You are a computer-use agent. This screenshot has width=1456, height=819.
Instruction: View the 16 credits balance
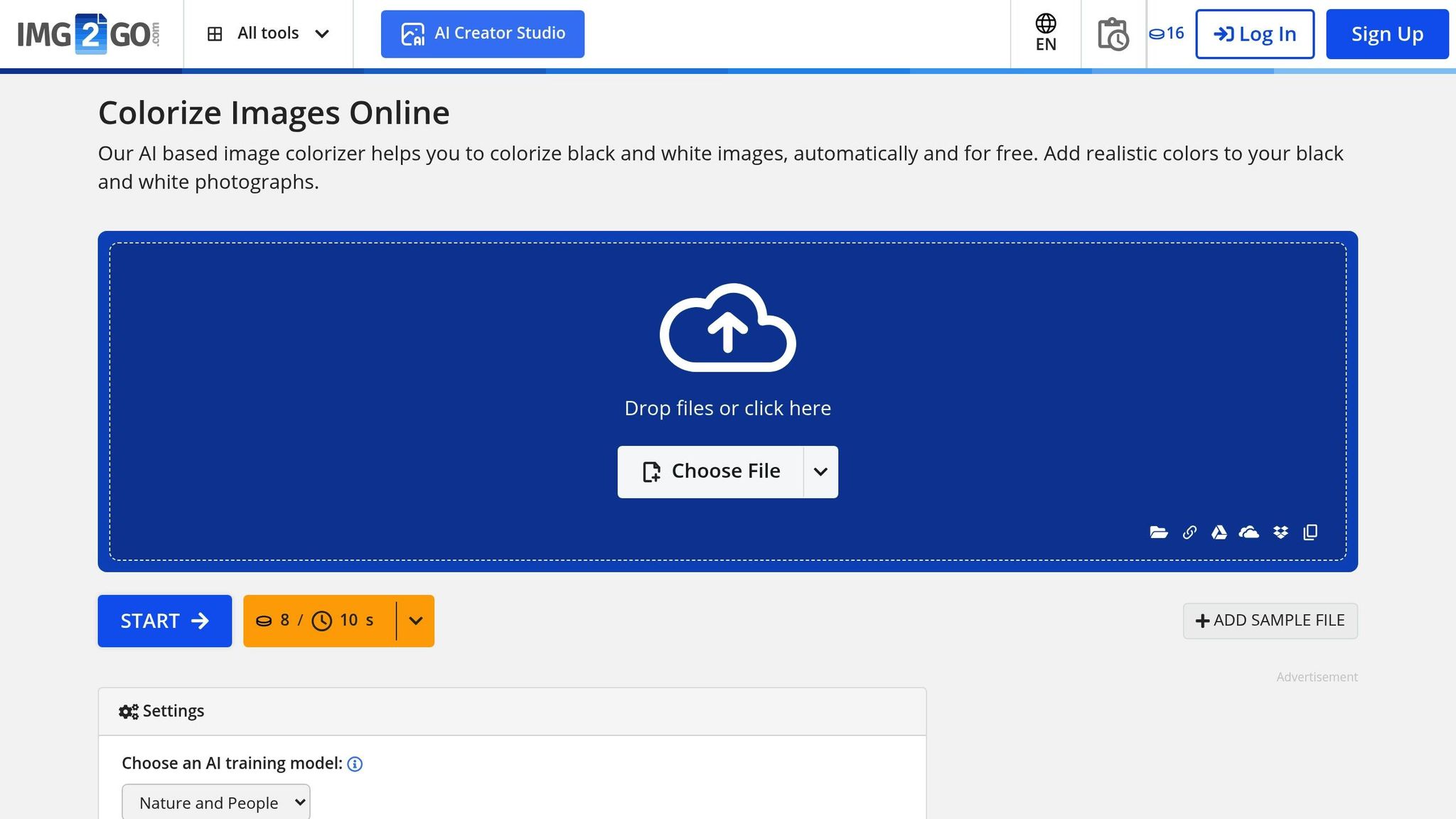(1167, 33)
